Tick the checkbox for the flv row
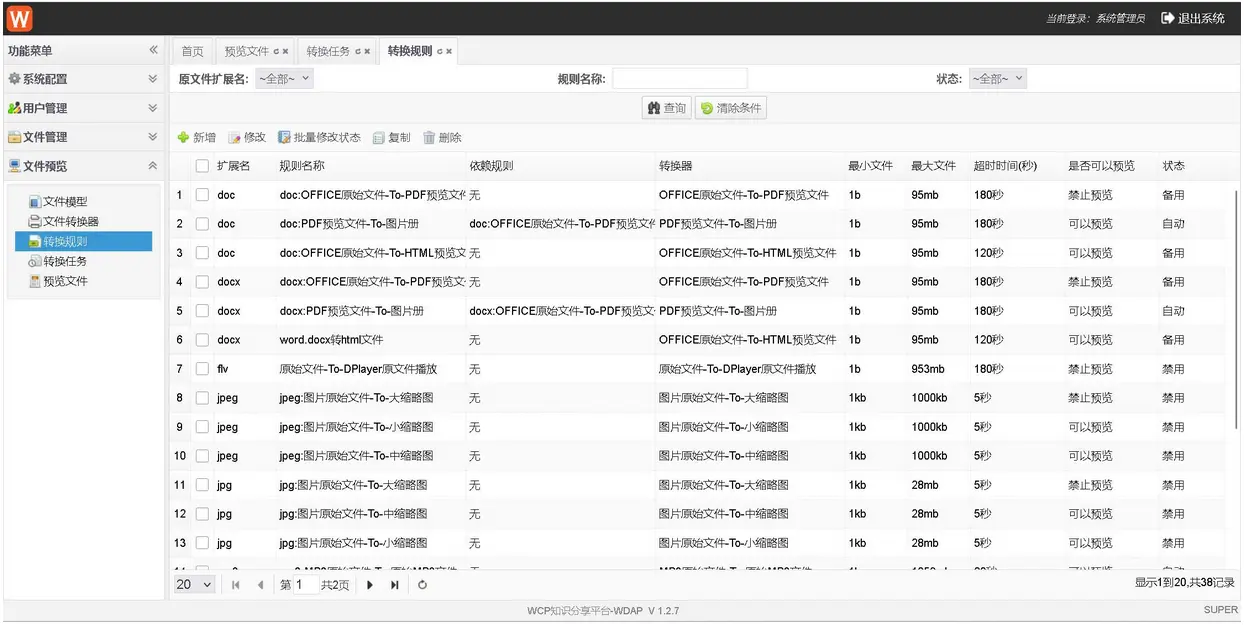 coord(202,369)
